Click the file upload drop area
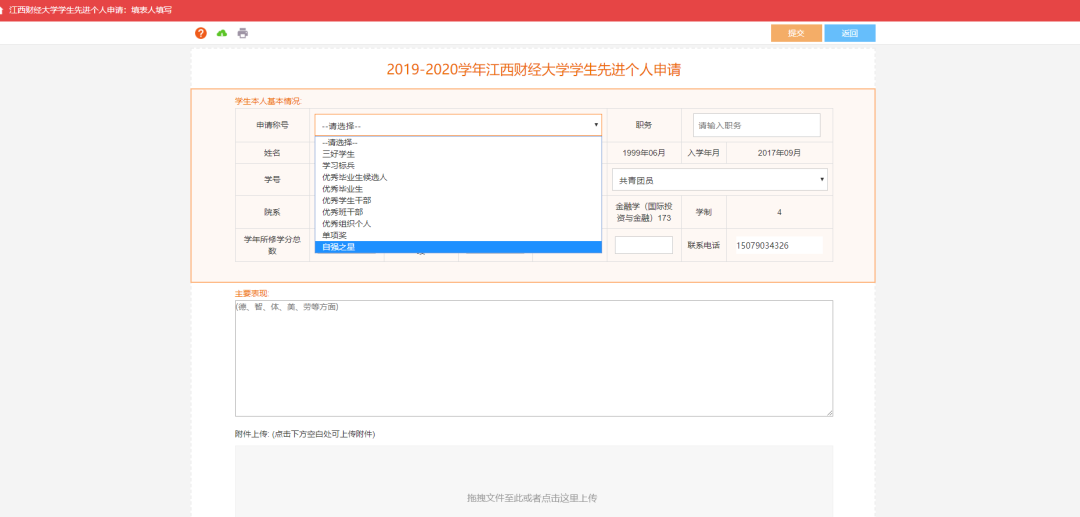 534,482
